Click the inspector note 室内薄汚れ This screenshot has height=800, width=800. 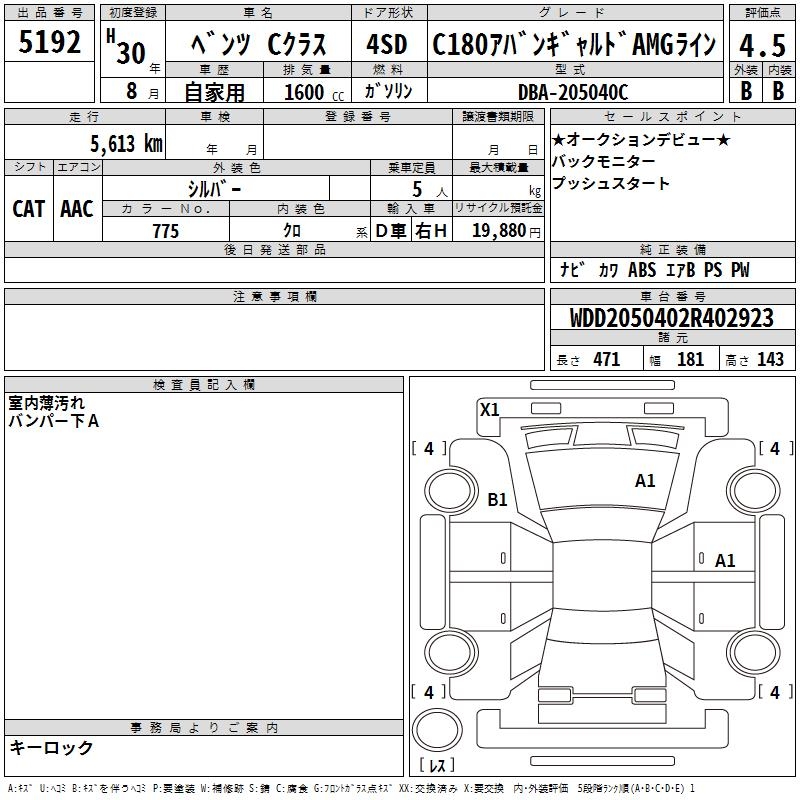(x=47, y=403)
